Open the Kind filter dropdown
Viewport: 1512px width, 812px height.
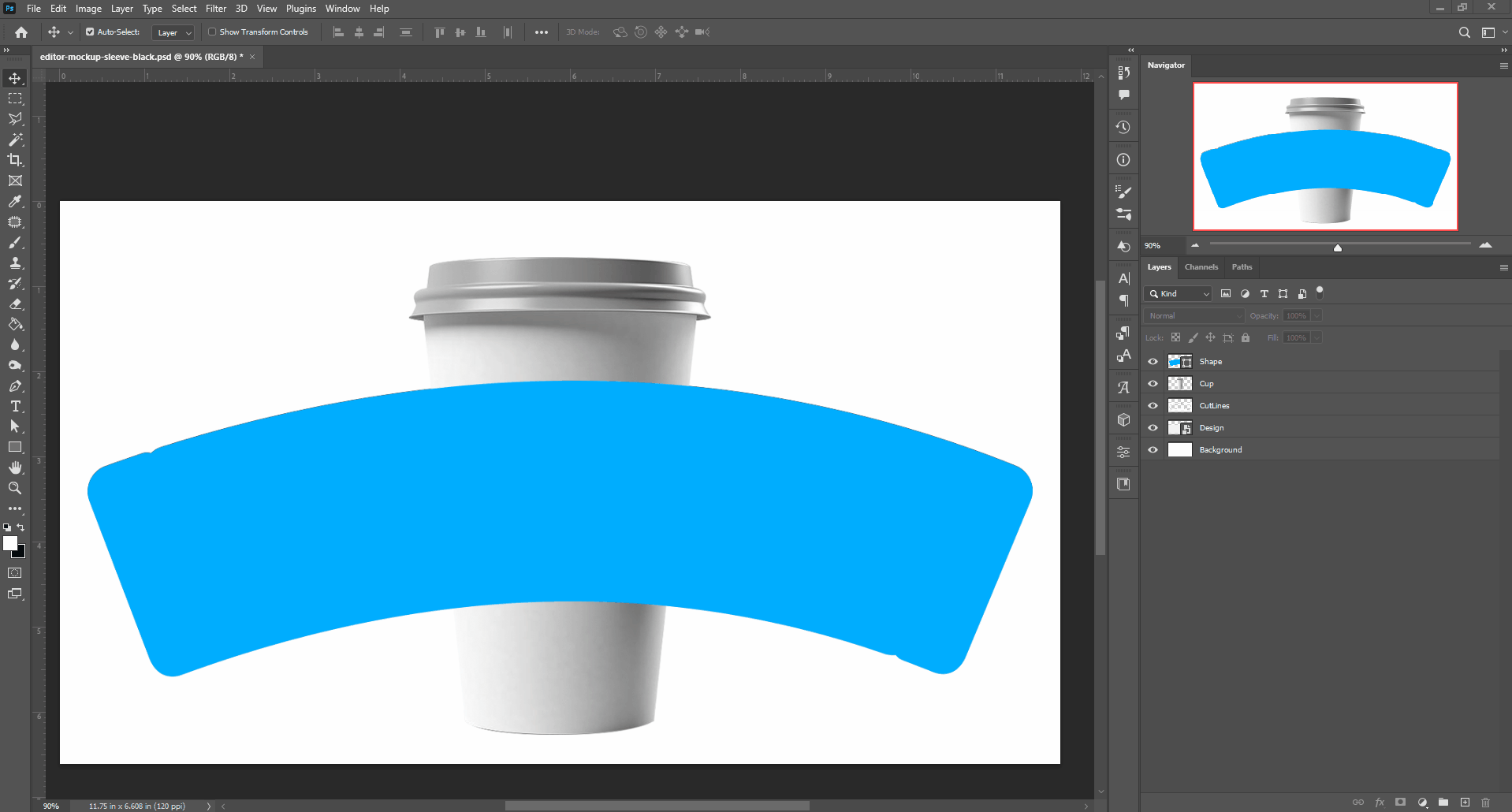pos(1179,294)
